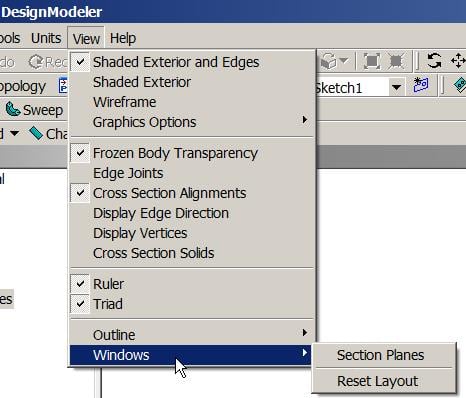Click the Zoom to Fit icon

coord(371,61)
